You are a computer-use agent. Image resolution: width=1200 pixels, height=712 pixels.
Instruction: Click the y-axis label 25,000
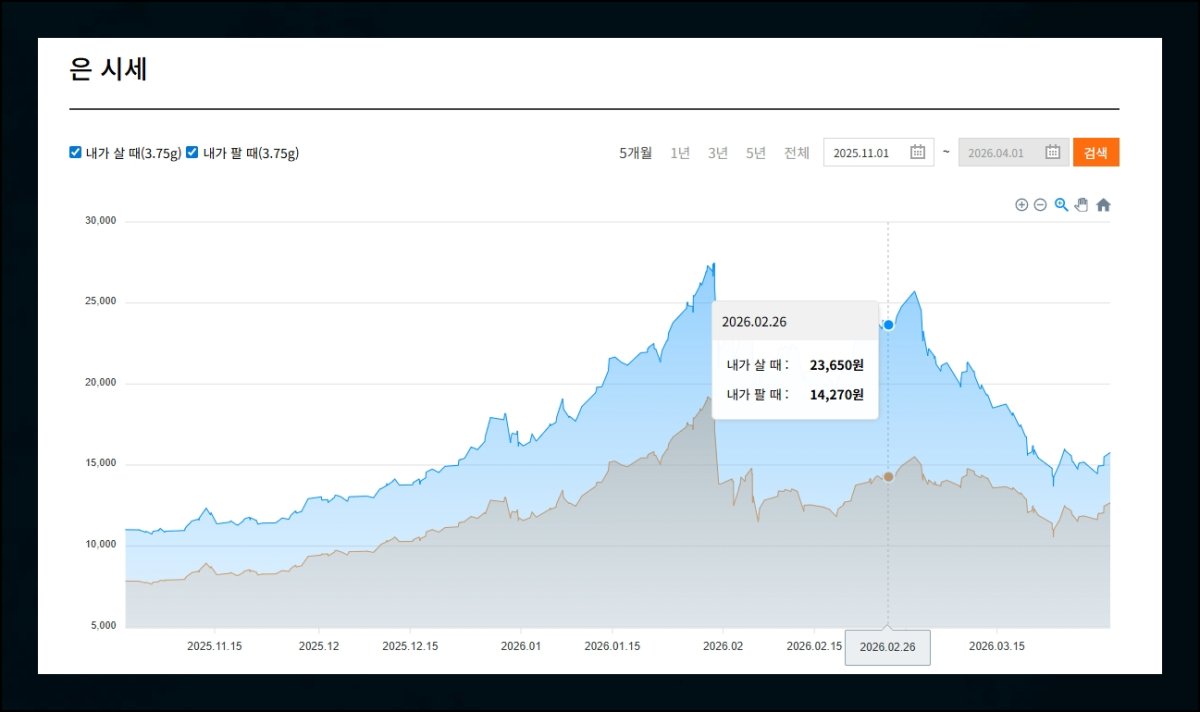102,302
